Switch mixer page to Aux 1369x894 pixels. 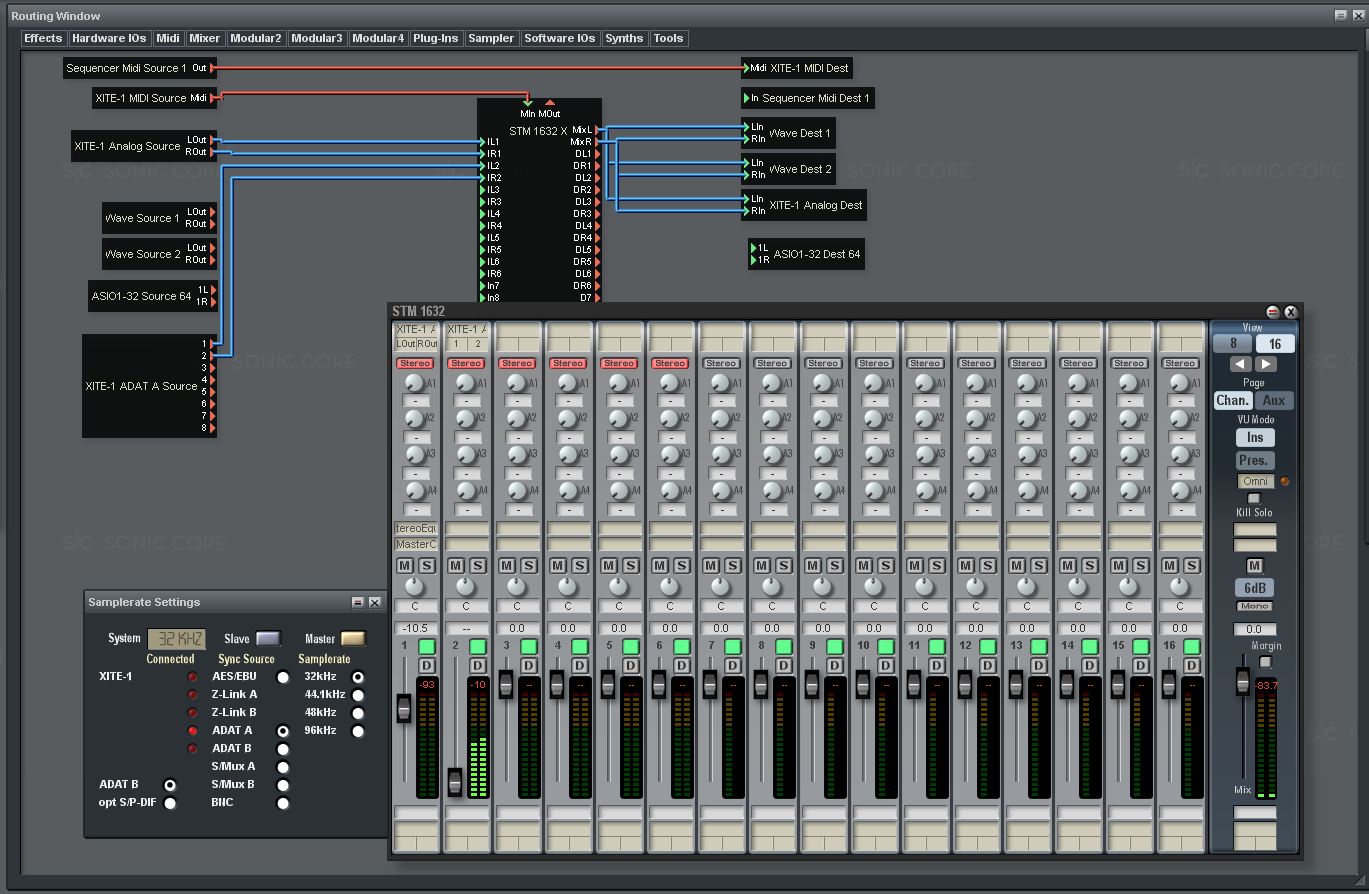pyautogui.click(x=1274, y=400)
